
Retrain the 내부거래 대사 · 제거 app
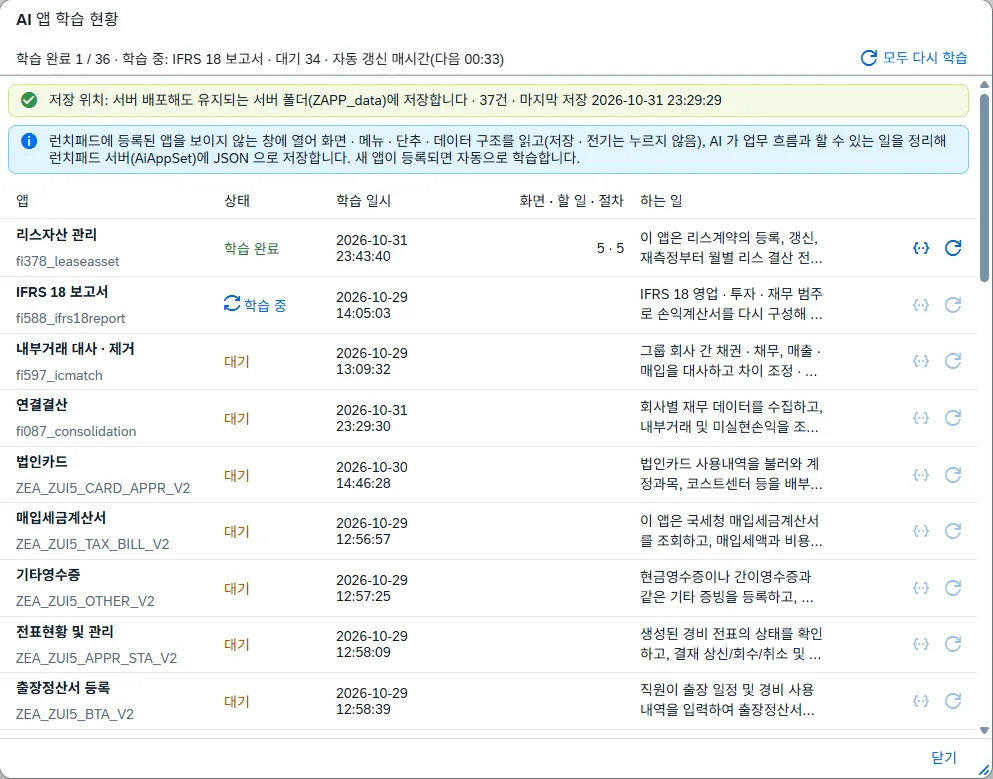tap(953, 361)
